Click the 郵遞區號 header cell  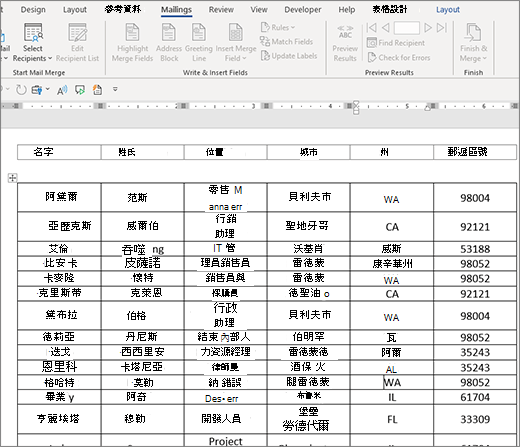tap(475, 152)
